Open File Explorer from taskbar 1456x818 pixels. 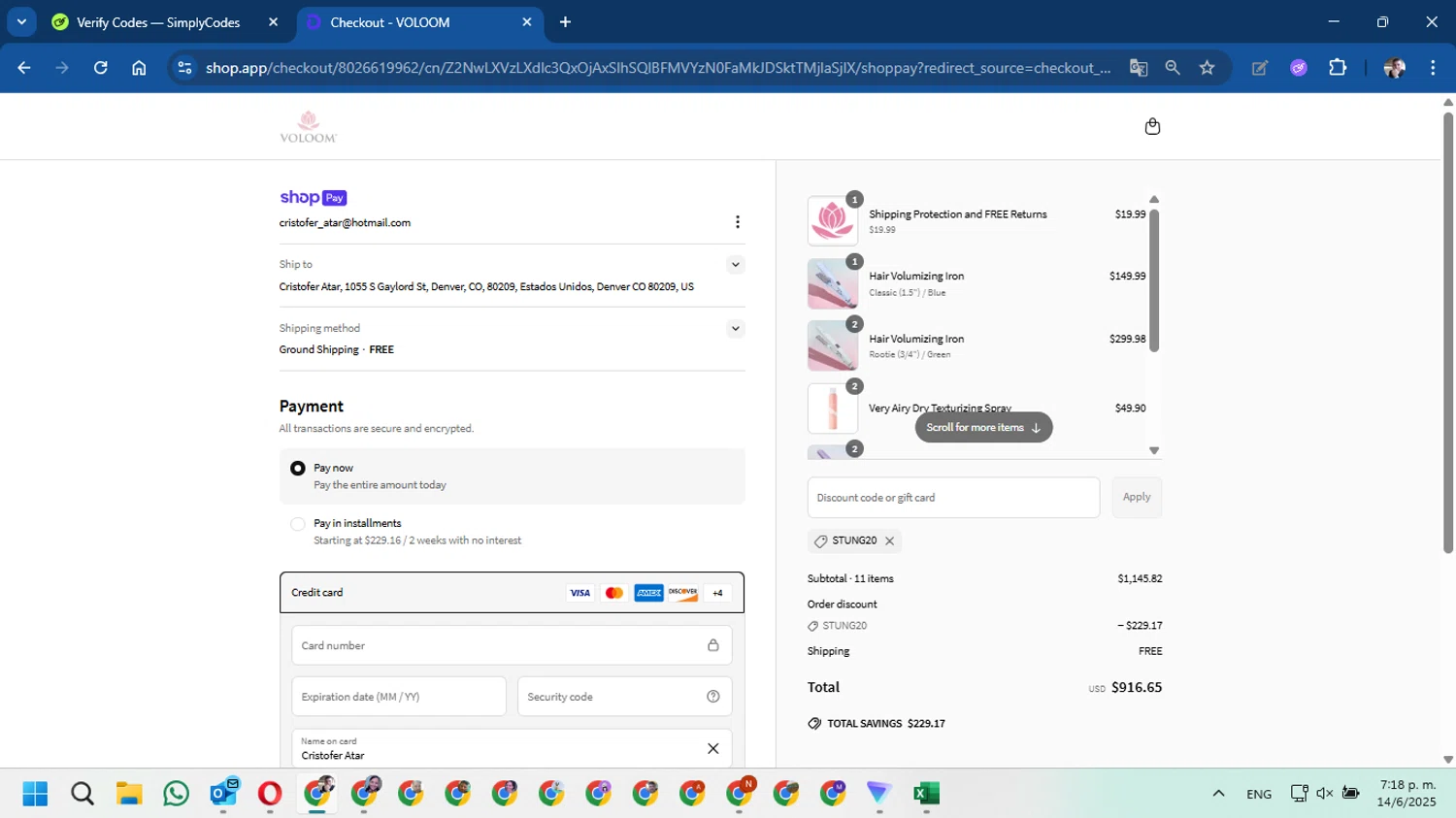tap(129, 794)
